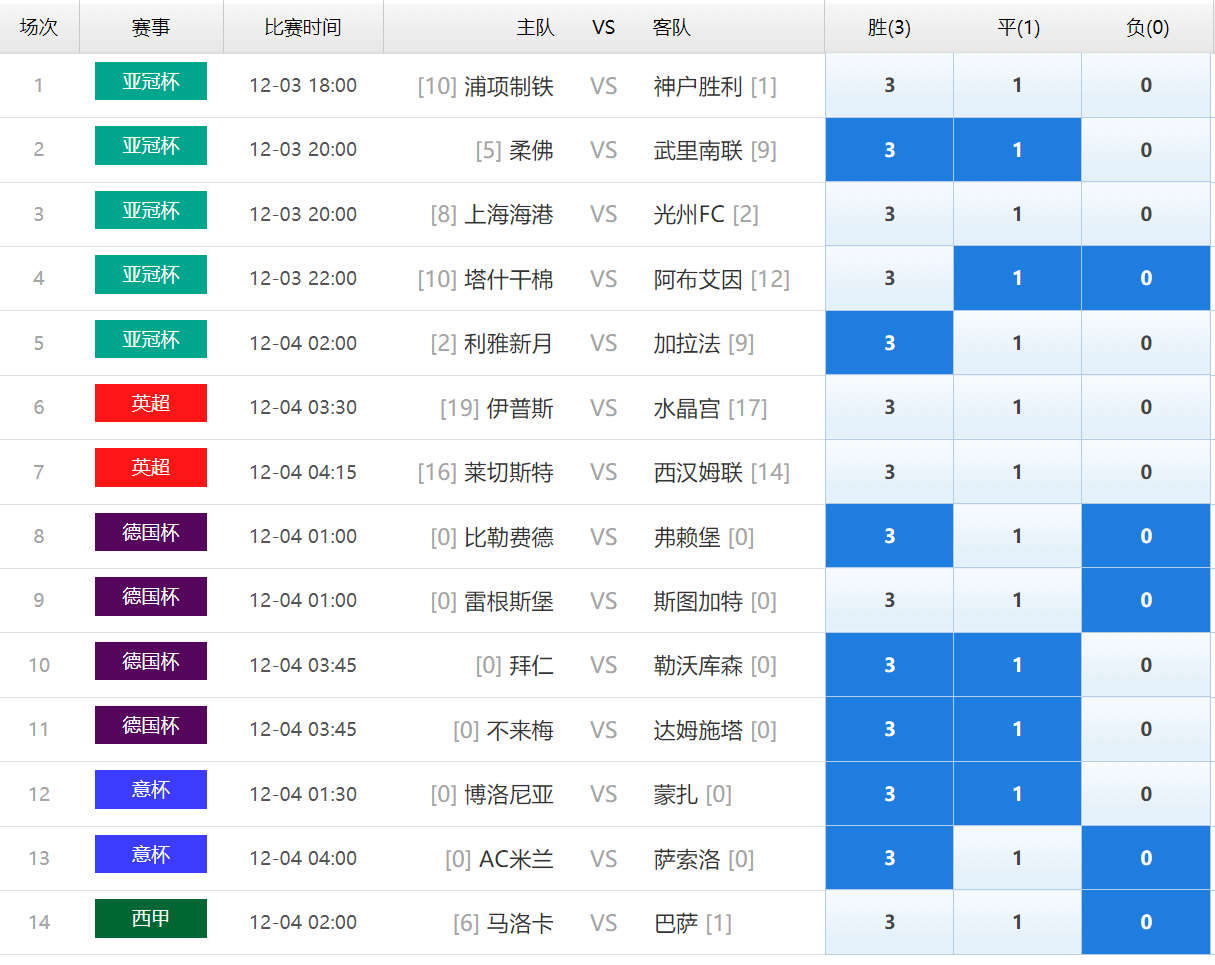This screenshot has height=965, width=1215.
Task: Click the 负(0) column header
Action: pos(1147,27)
